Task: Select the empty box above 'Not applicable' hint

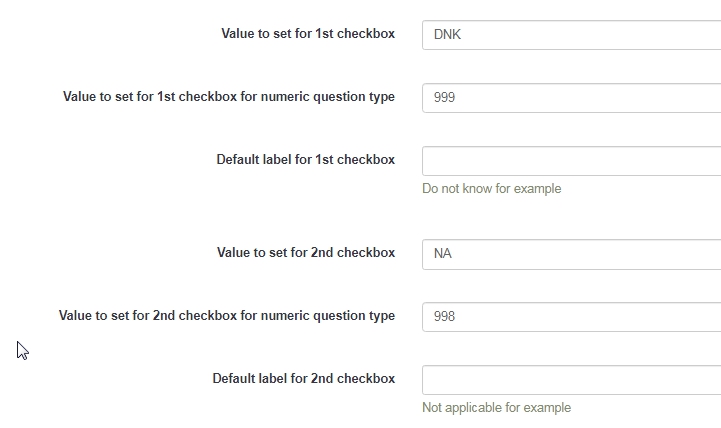Action: 571,380
